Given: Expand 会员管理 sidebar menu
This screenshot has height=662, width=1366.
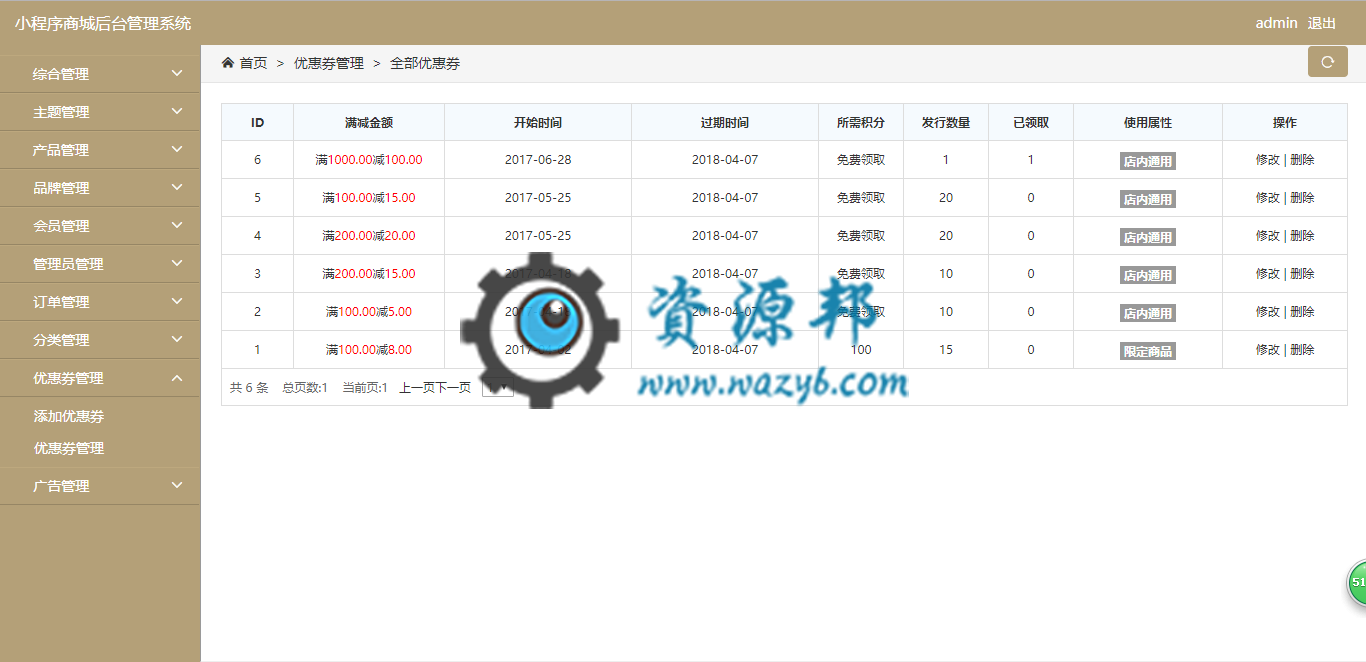Looking at the screenshot, I should coord(100,226).
